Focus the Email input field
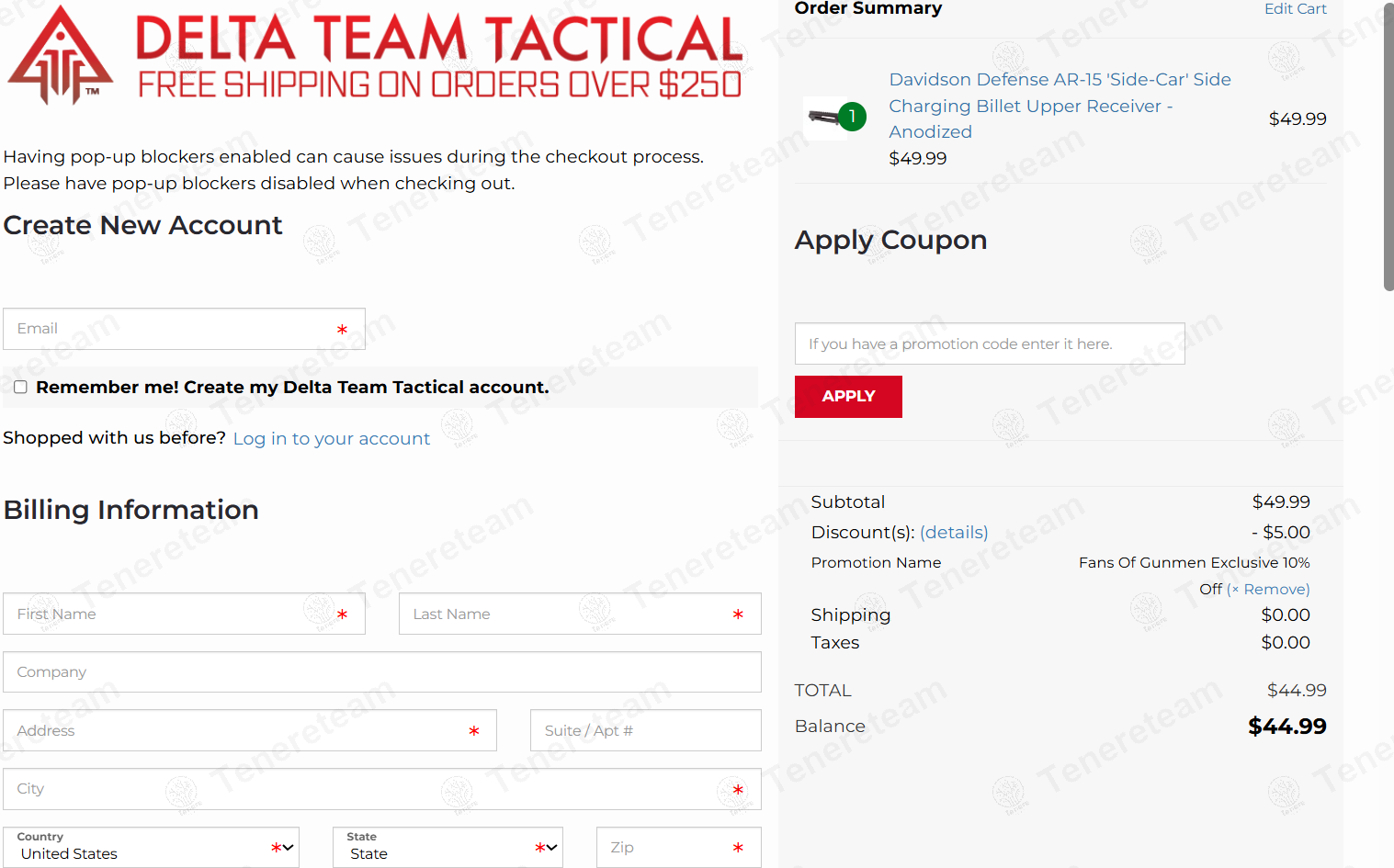This screenshot has width=1394, height=868. coord(175,329)
